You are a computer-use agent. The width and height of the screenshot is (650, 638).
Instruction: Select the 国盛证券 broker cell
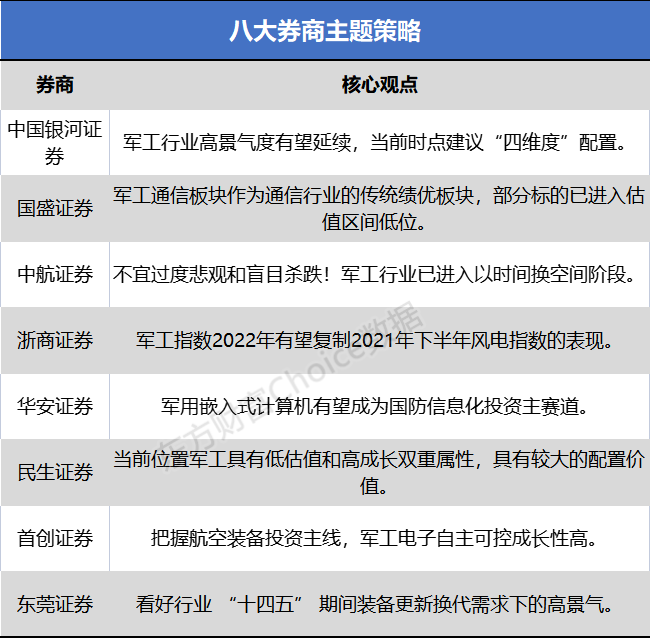click(55, 209)
